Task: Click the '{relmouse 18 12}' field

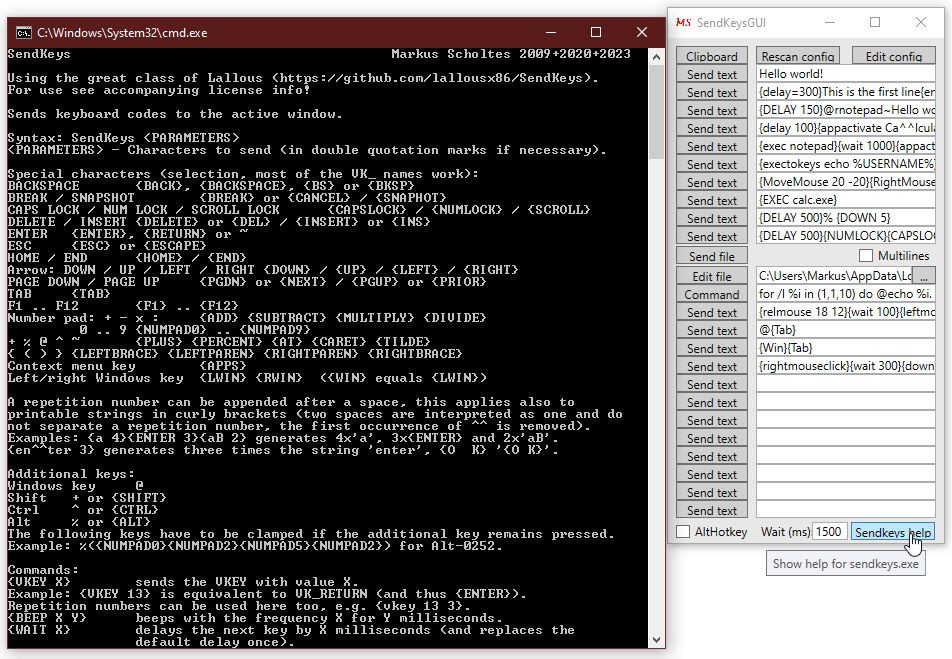Action: pyautogui.click(x=845, y=312)
